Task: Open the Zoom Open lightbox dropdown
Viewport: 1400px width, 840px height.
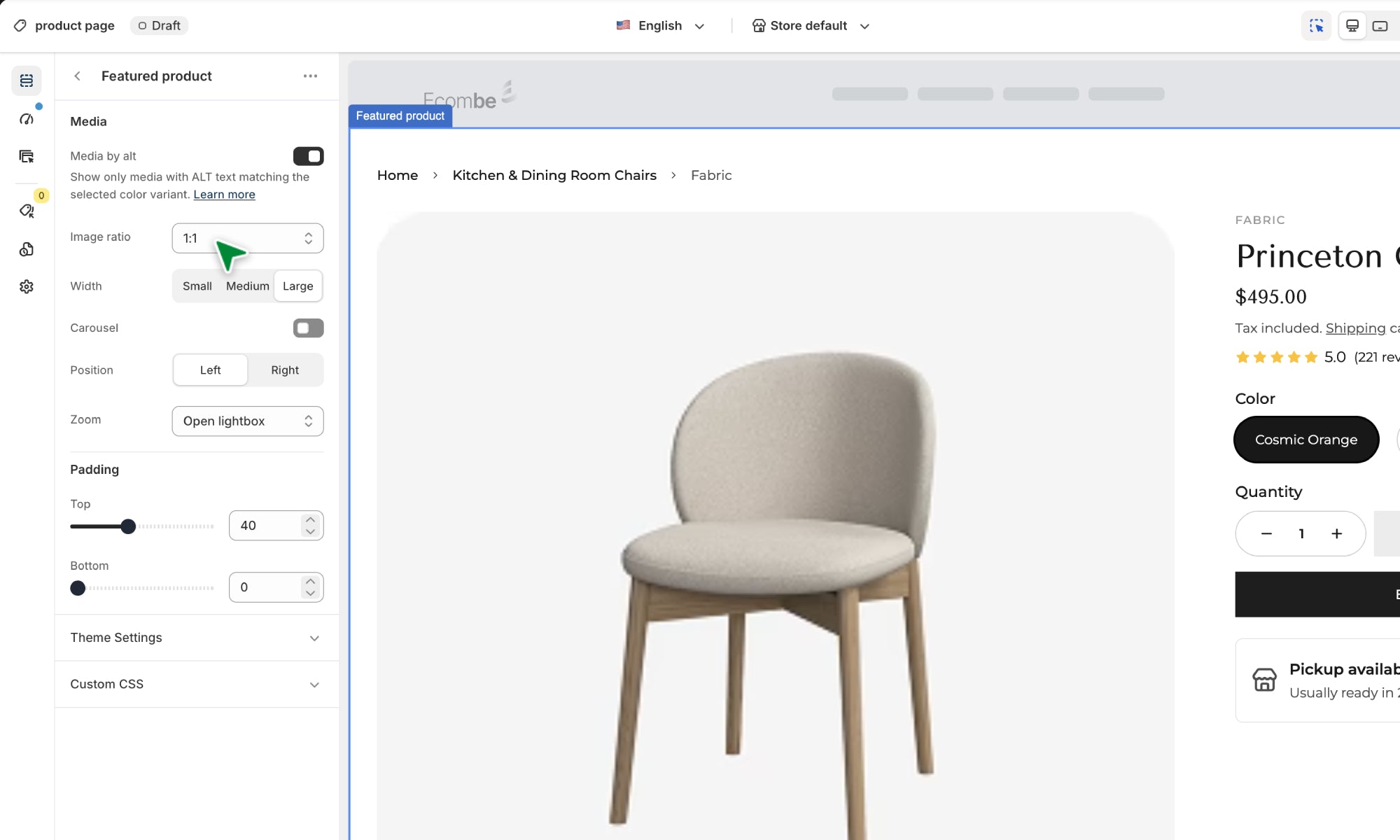Action: [x=248, y=421]
